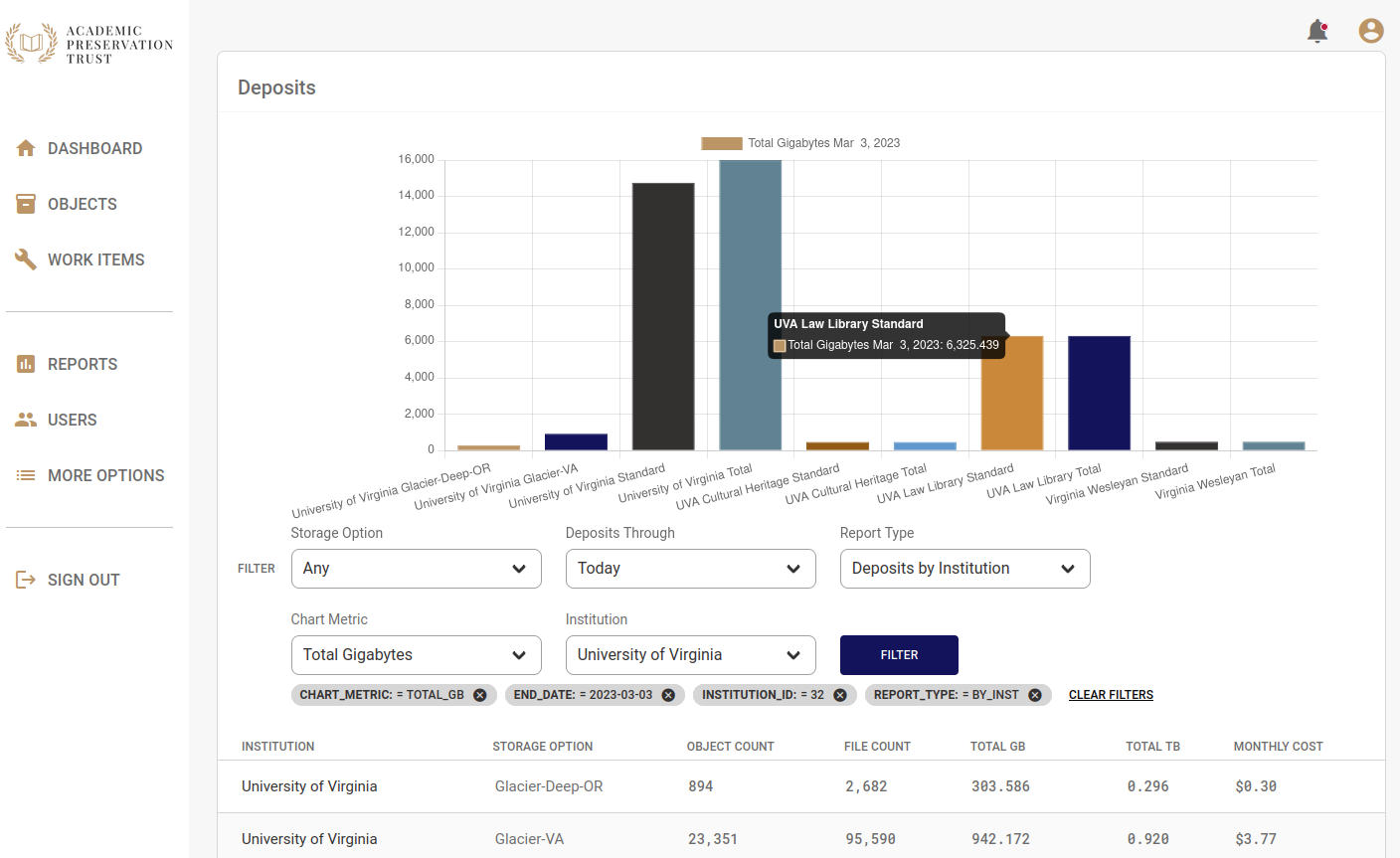This screenshot has width=1400, height=858.
Task: Click the UVA Law Library Total bar
Action: coord(1100,394)
